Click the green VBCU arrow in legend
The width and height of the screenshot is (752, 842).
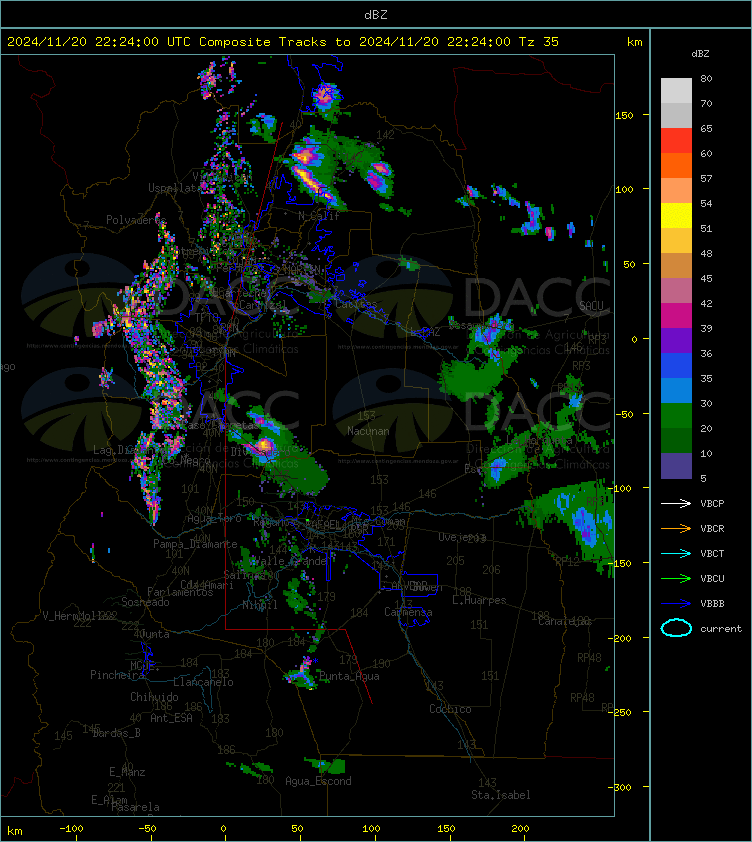(676, 579)
